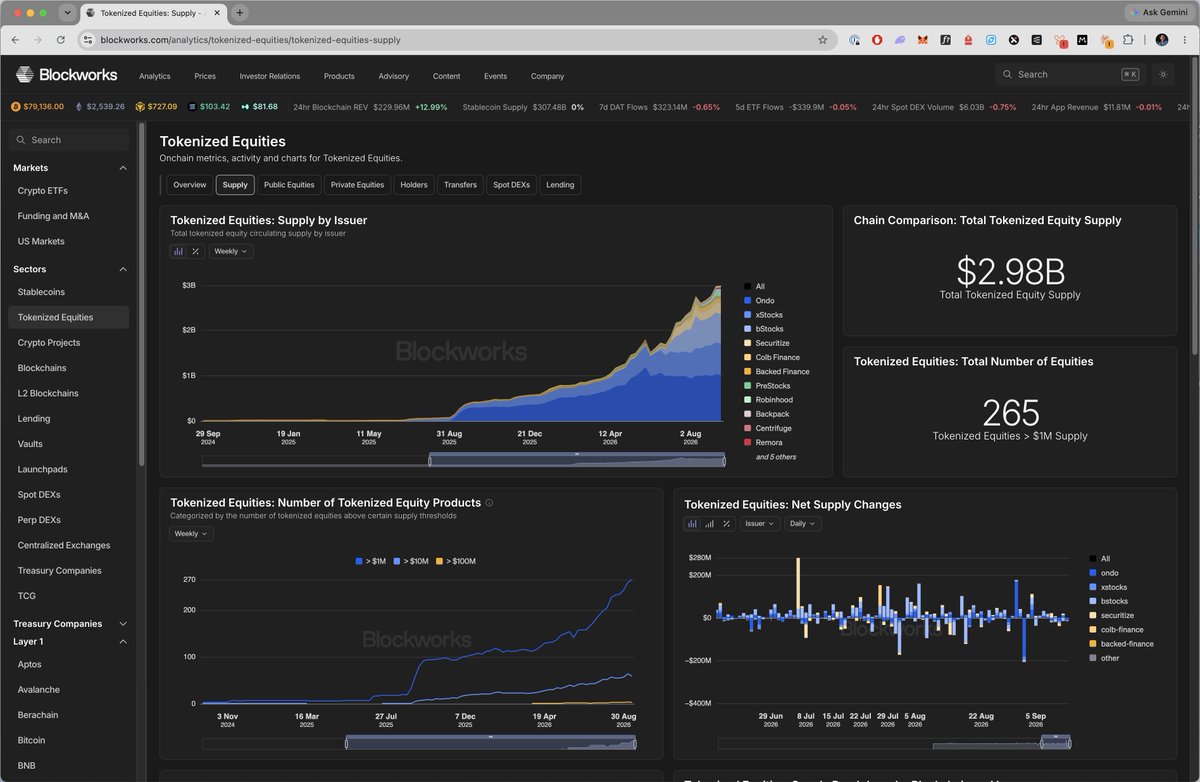Switch to the Lending tab
Screen dimensions: 1200x782
pyautogui.click(x=560, y=185)
